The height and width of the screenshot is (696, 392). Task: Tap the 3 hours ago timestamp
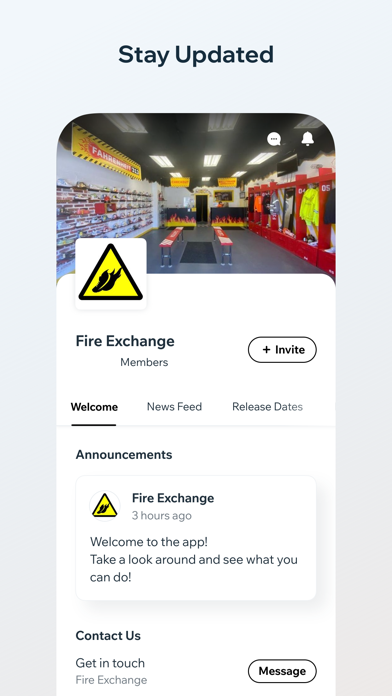point(162,516)
